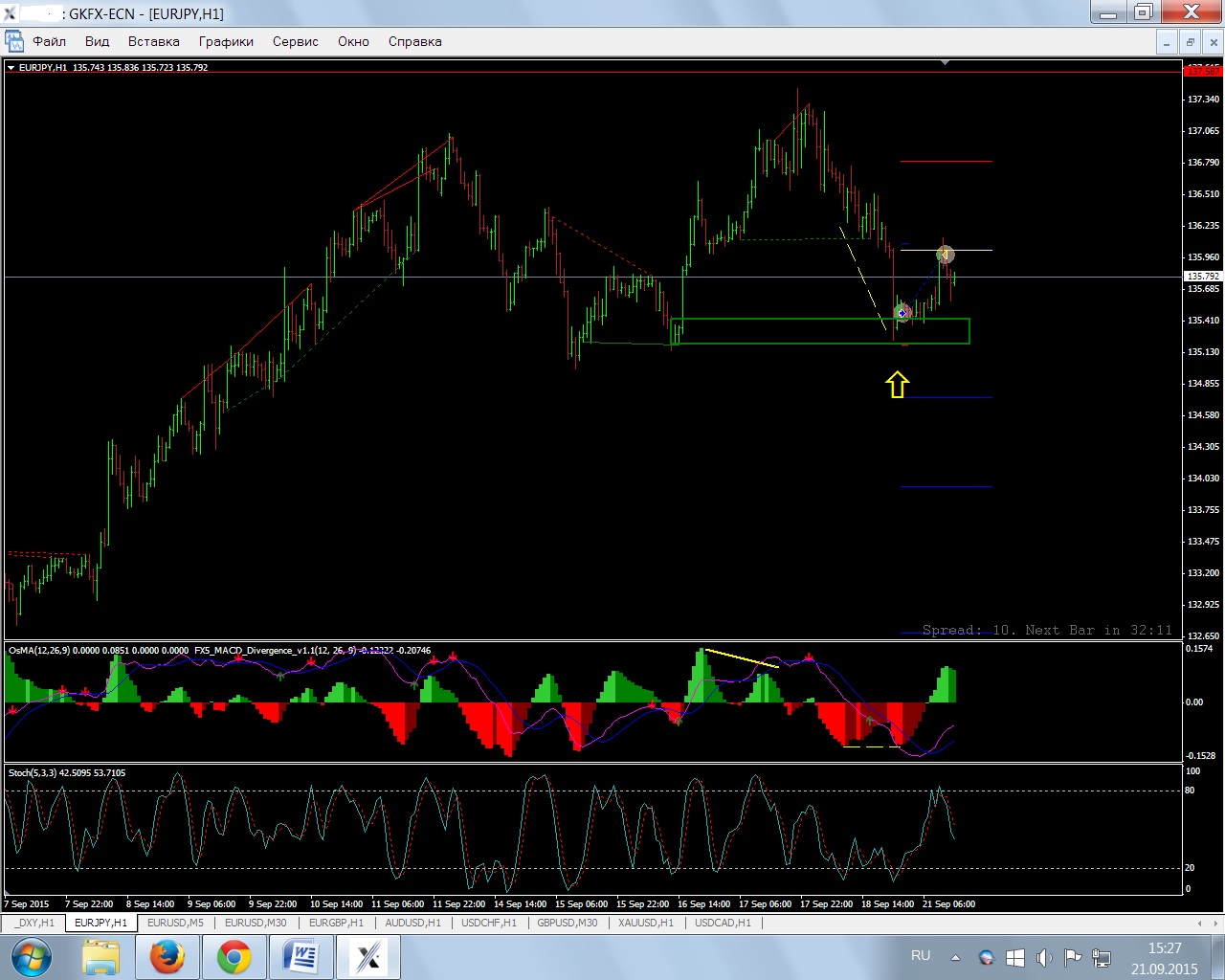This screenshot has height=980, width=1225.
Task: Restore down the inner chart window
Action: point(1190,42)
